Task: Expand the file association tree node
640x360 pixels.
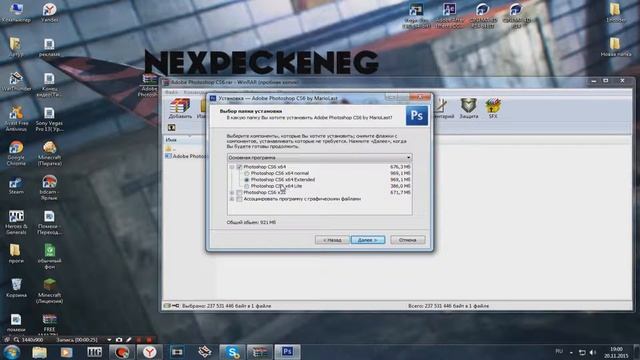Action: [x=232, y=199]
